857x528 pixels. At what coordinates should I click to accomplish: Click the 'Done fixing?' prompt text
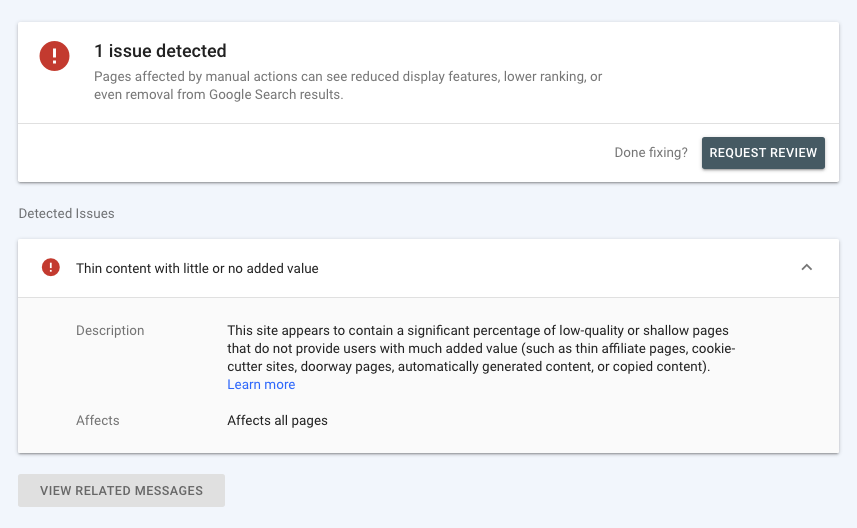(650, 152)
